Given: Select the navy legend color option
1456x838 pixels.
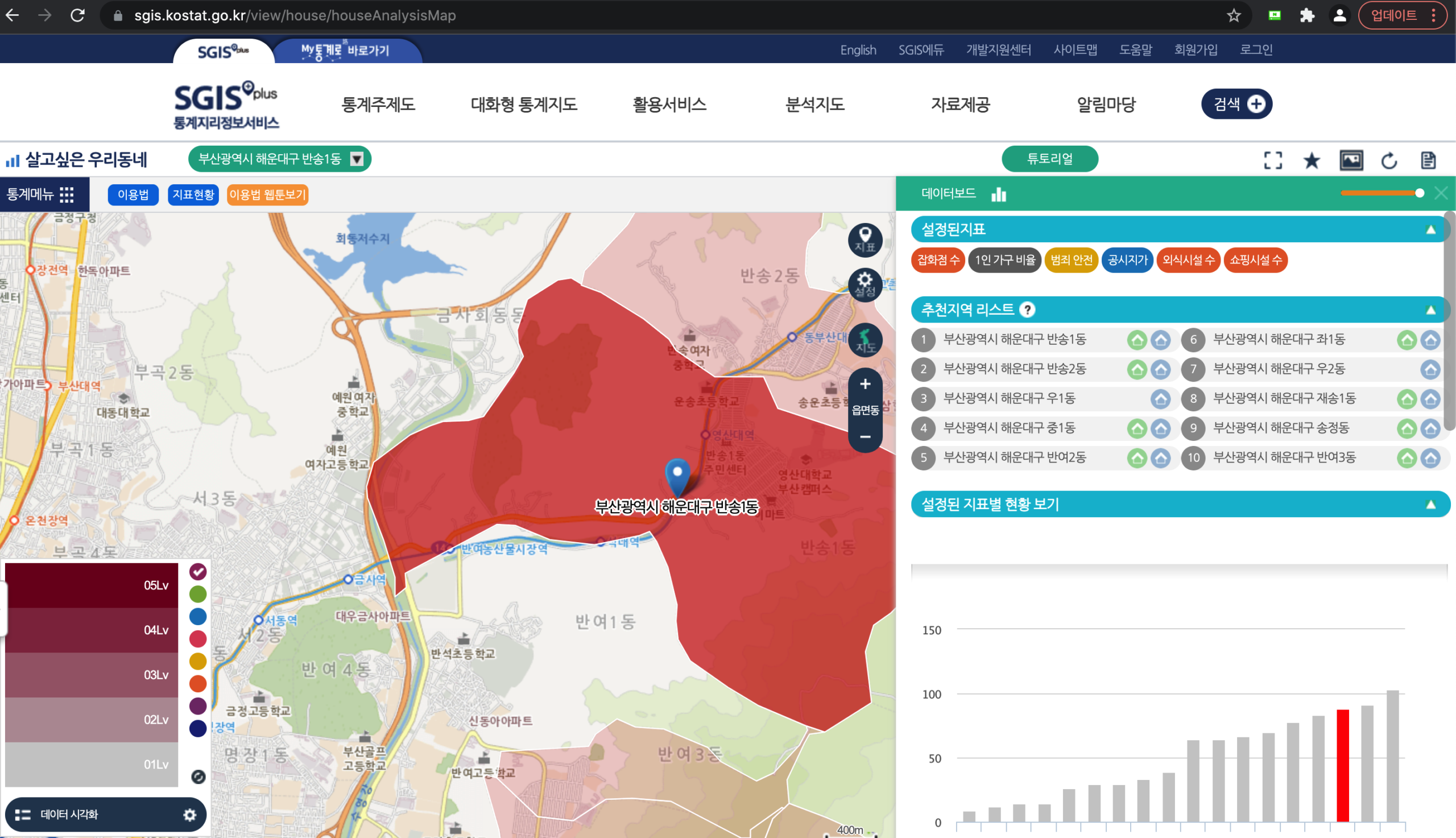Looking at the screenshot, I should pos(198,729).
